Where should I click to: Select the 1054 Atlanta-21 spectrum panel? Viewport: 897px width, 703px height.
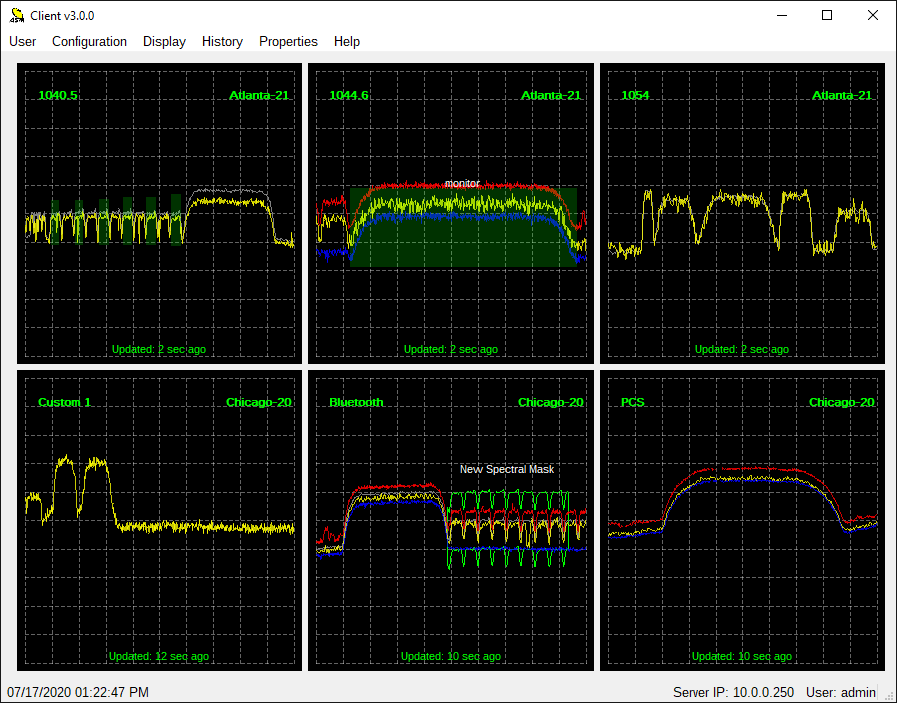(742, 213)
